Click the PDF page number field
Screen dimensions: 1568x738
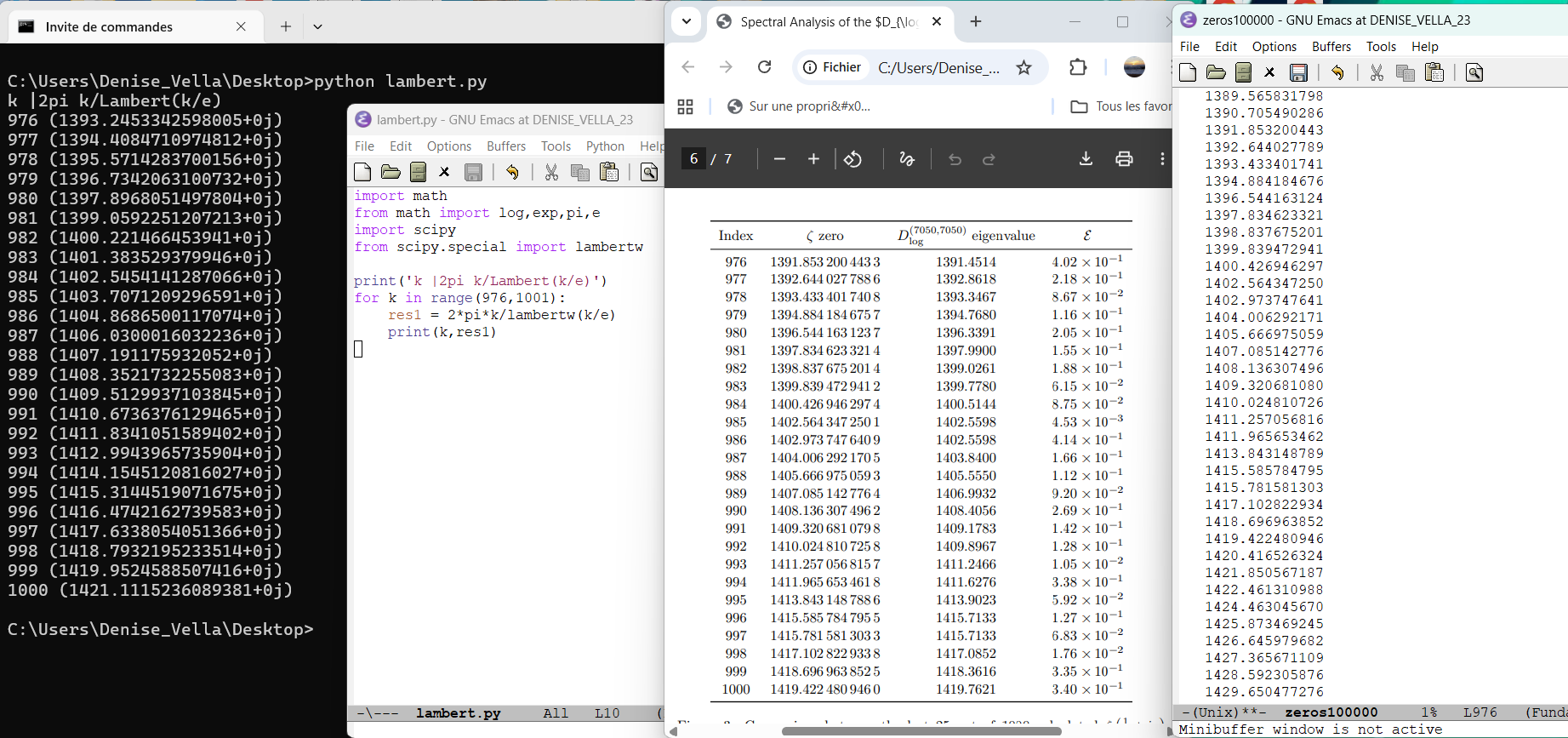693,159
